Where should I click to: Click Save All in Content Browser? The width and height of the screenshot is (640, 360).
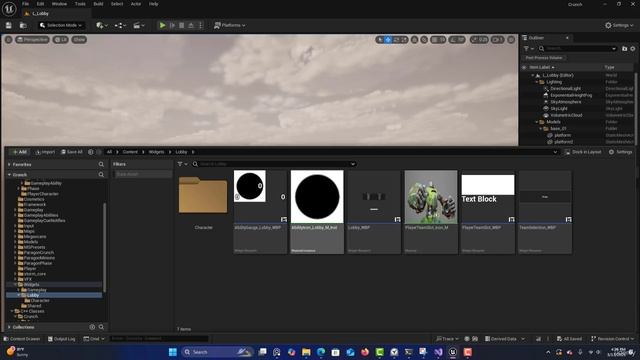coord(72,152)
